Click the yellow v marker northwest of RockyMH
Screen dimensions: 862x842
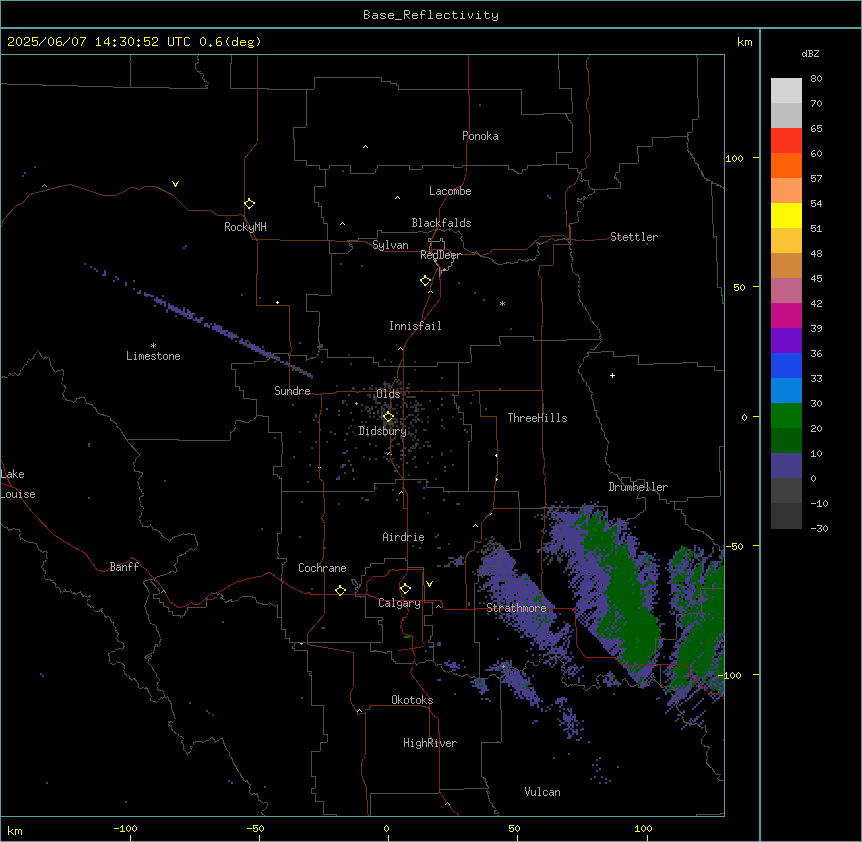click(175, 184)
